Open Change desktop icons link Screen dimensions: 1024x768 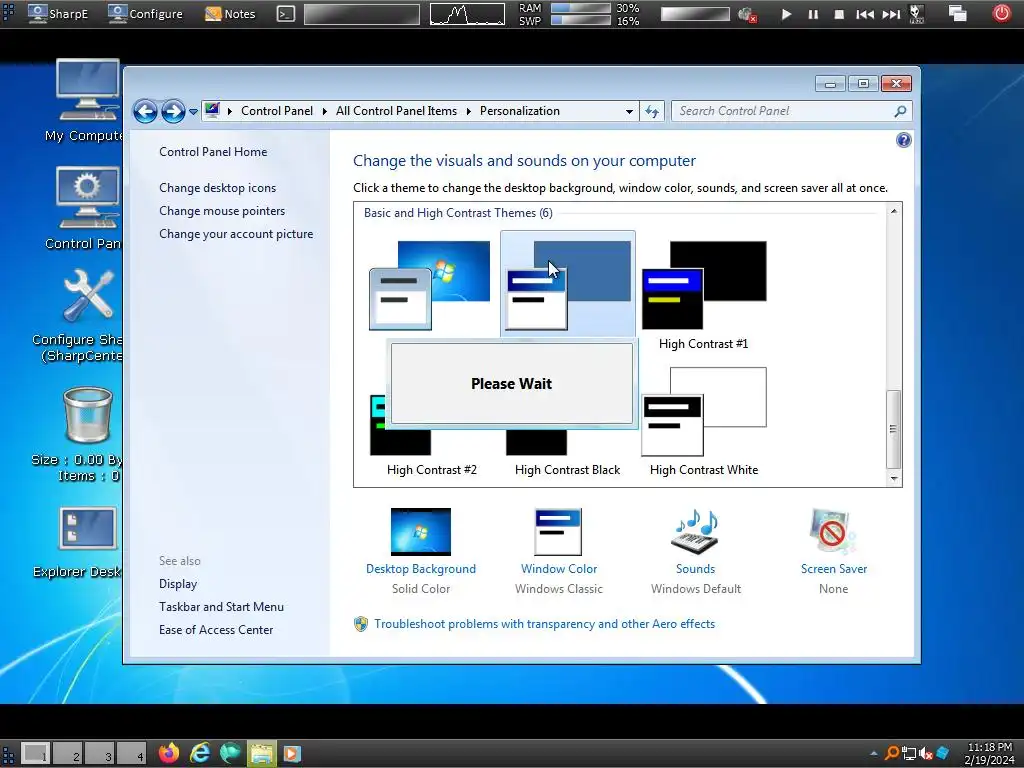[217, 187]
